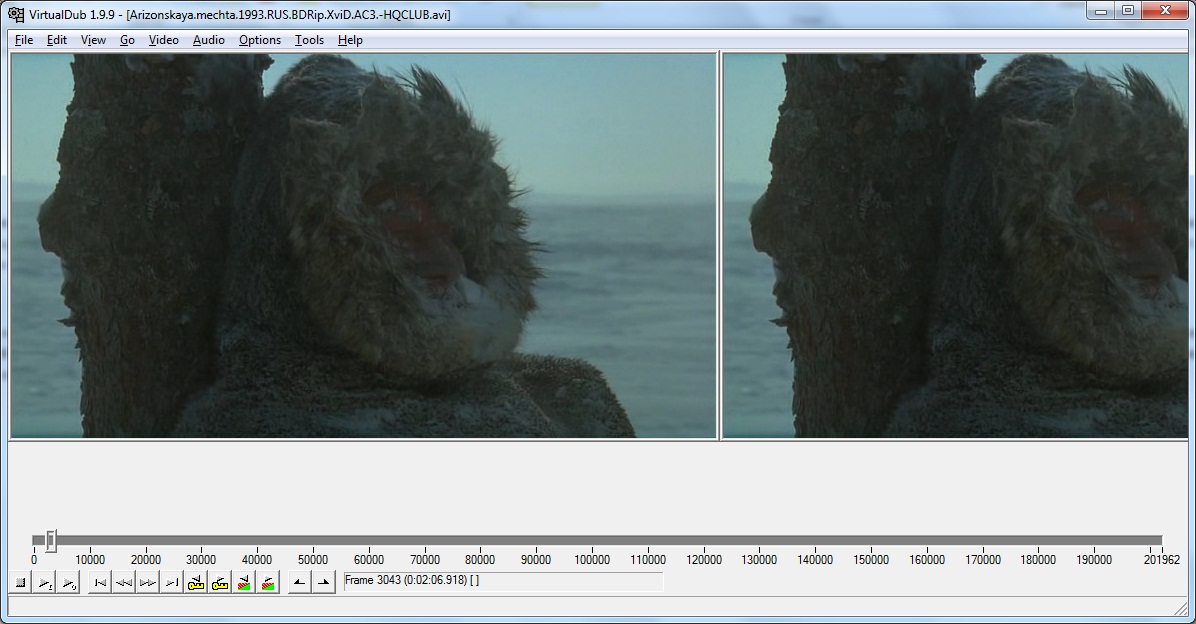This screenshot has width=1196, height=624.
Task: Minimize the VirtualDub window
Action: [x=1101, y=11]
